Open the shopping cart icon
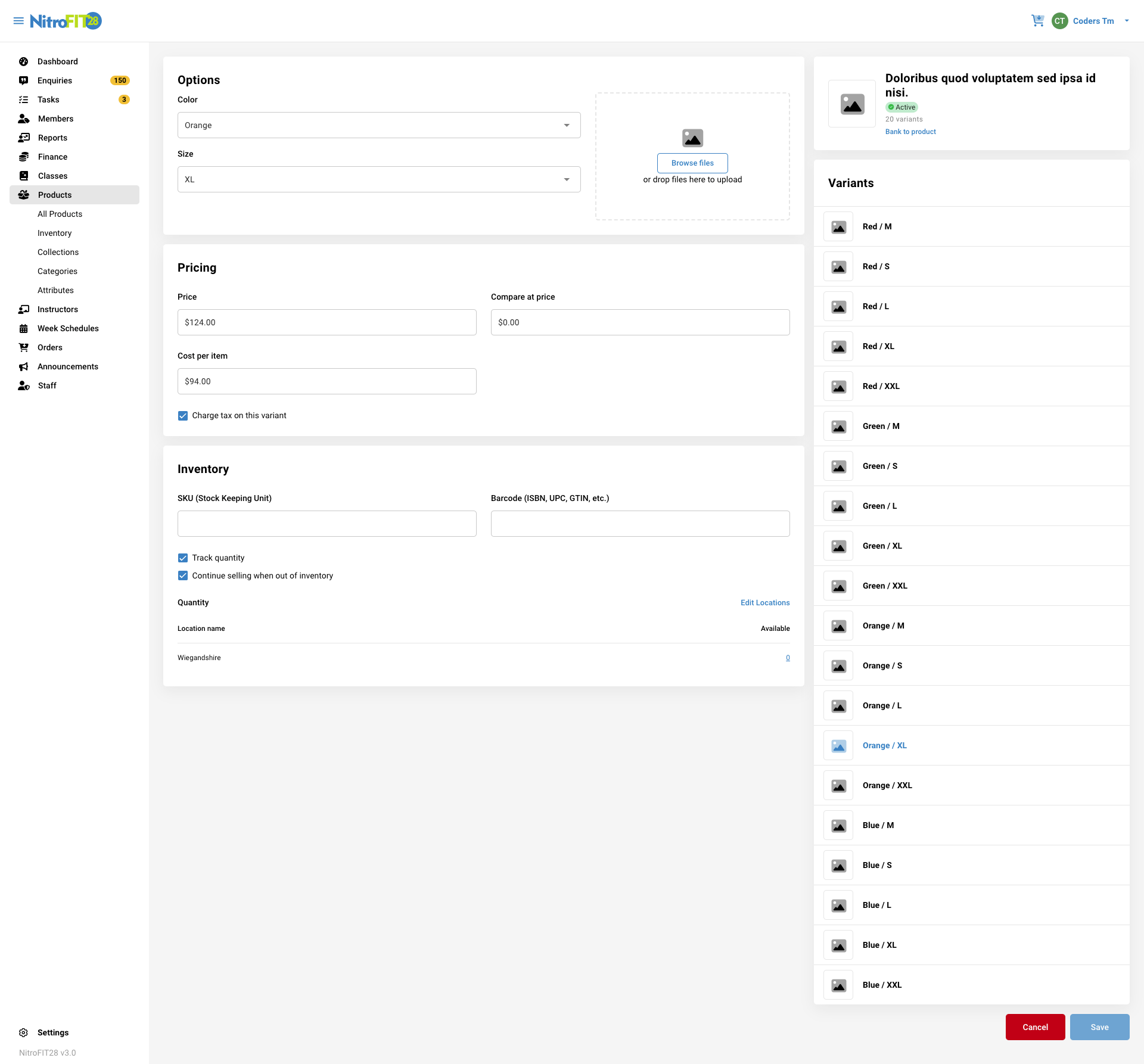The width and height of the screenshot is (1144, 1064). tap(1037, 21)
